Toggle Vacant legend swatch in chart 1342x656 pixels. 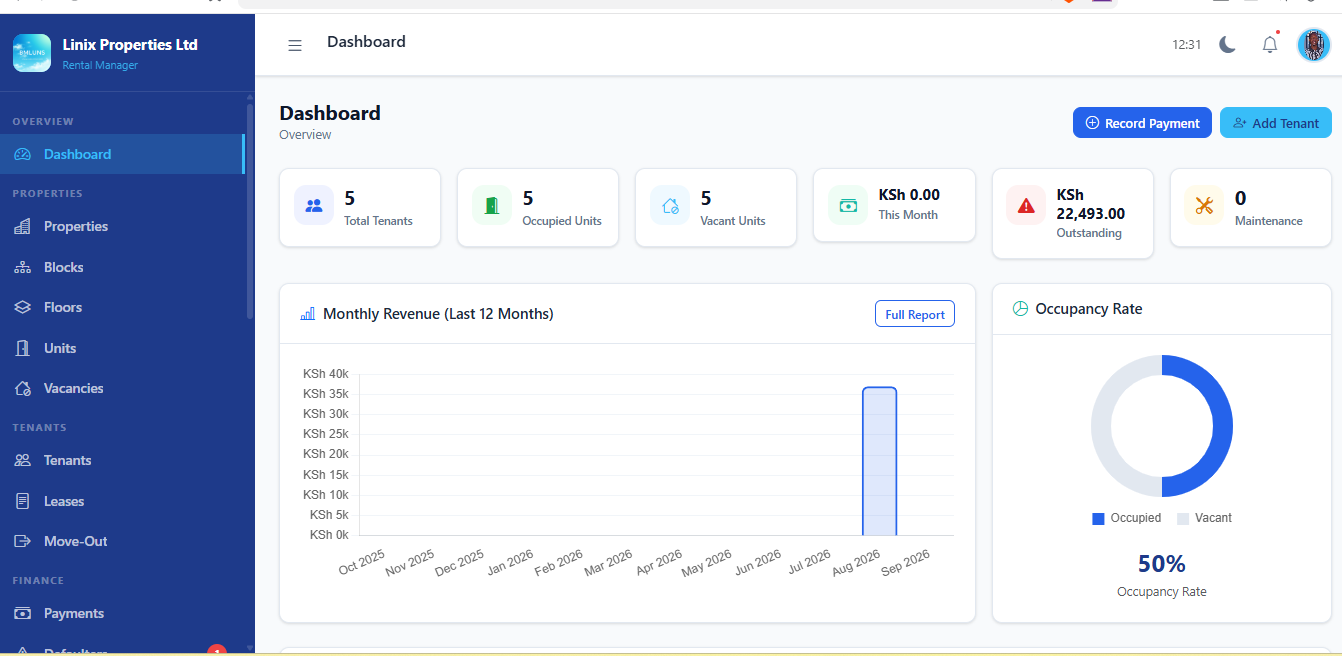tap(1183, 518)
